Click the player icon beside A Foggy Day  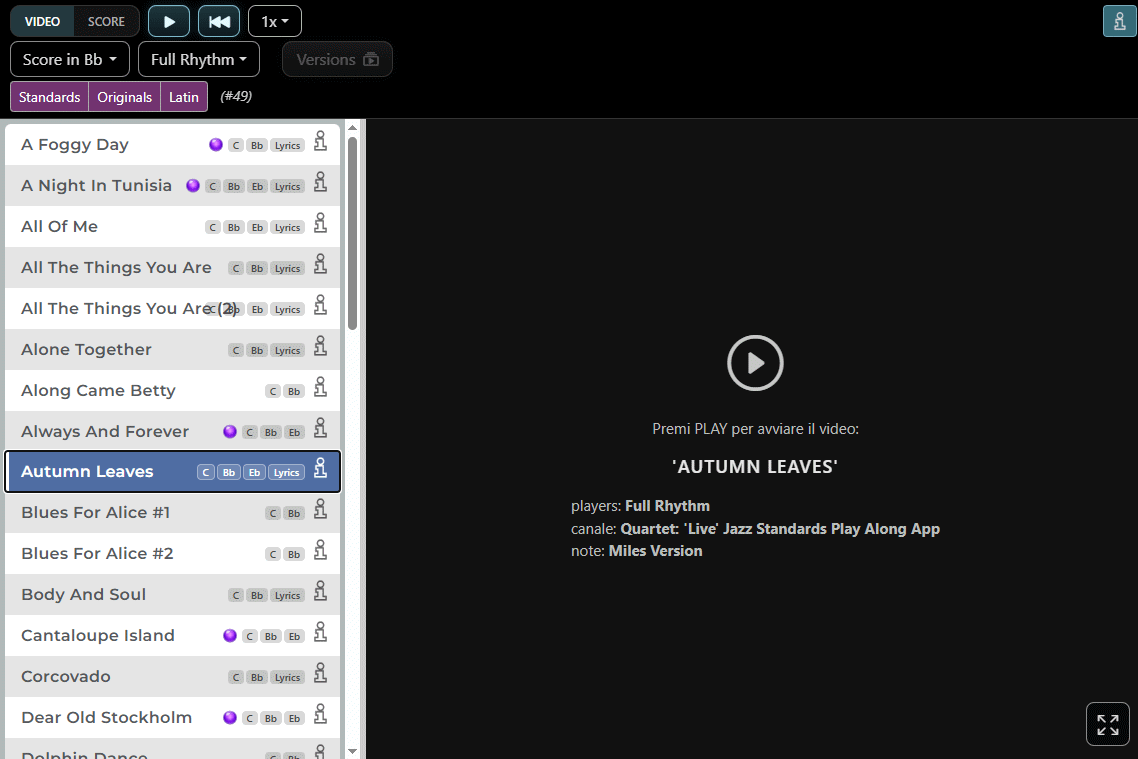(x=320, y=141)
